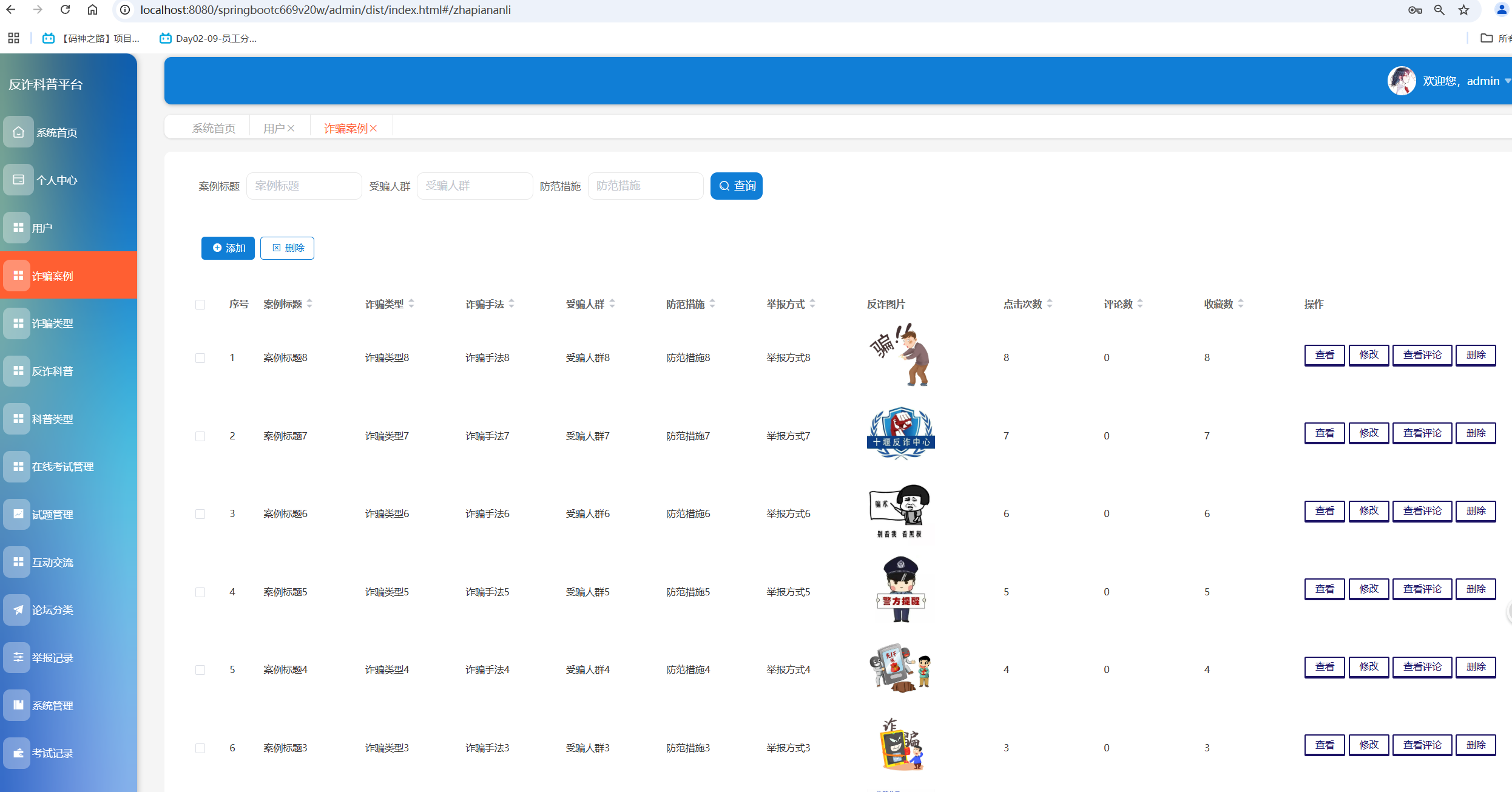This screenshot has height=792, width=1512.
Task: Click 查看评论 for 案例标题7 row
Action: (1422, 433)
